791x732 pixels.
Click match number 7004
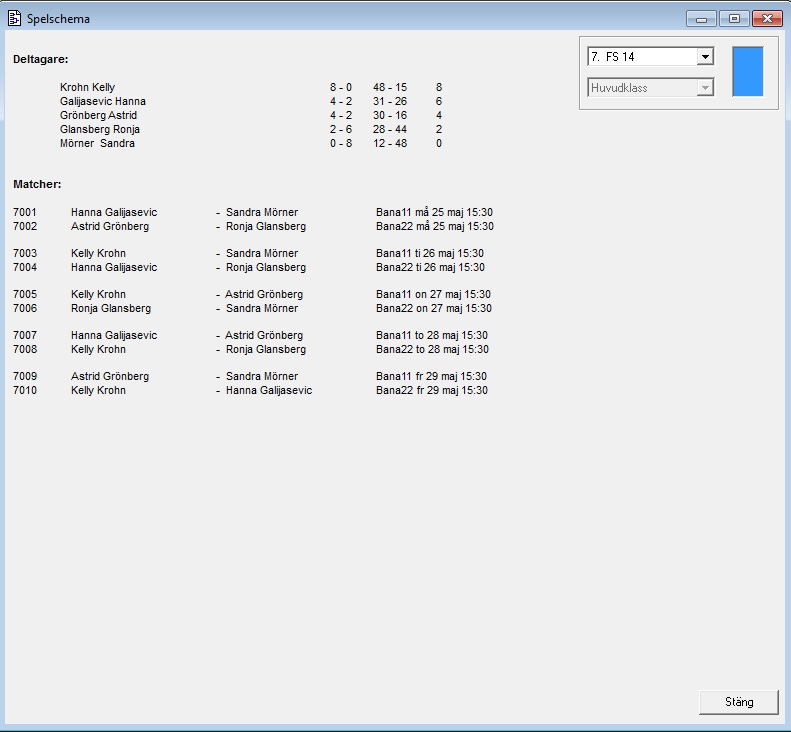25,268
